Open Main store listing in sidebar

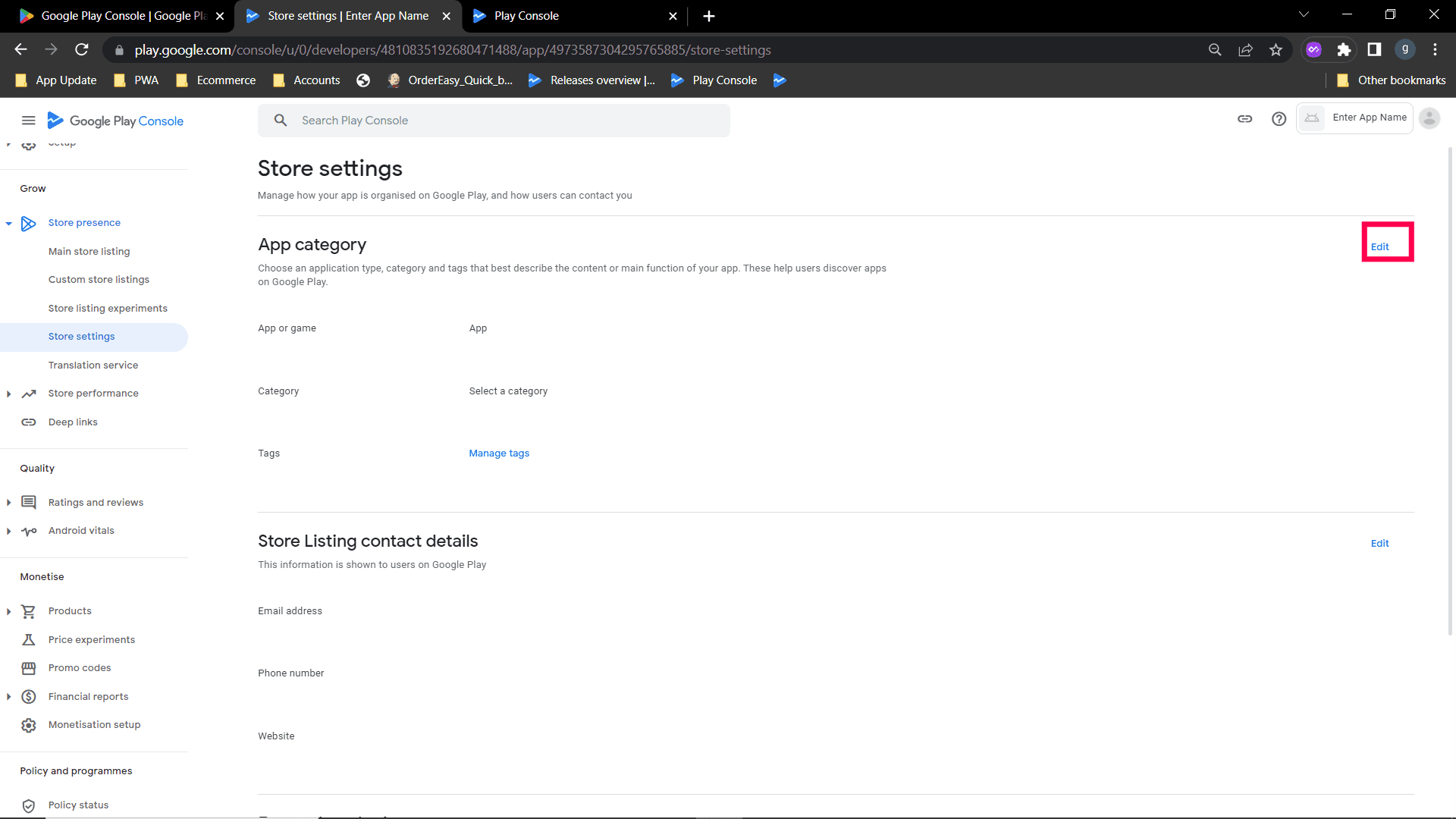click(x=89, y=252)
